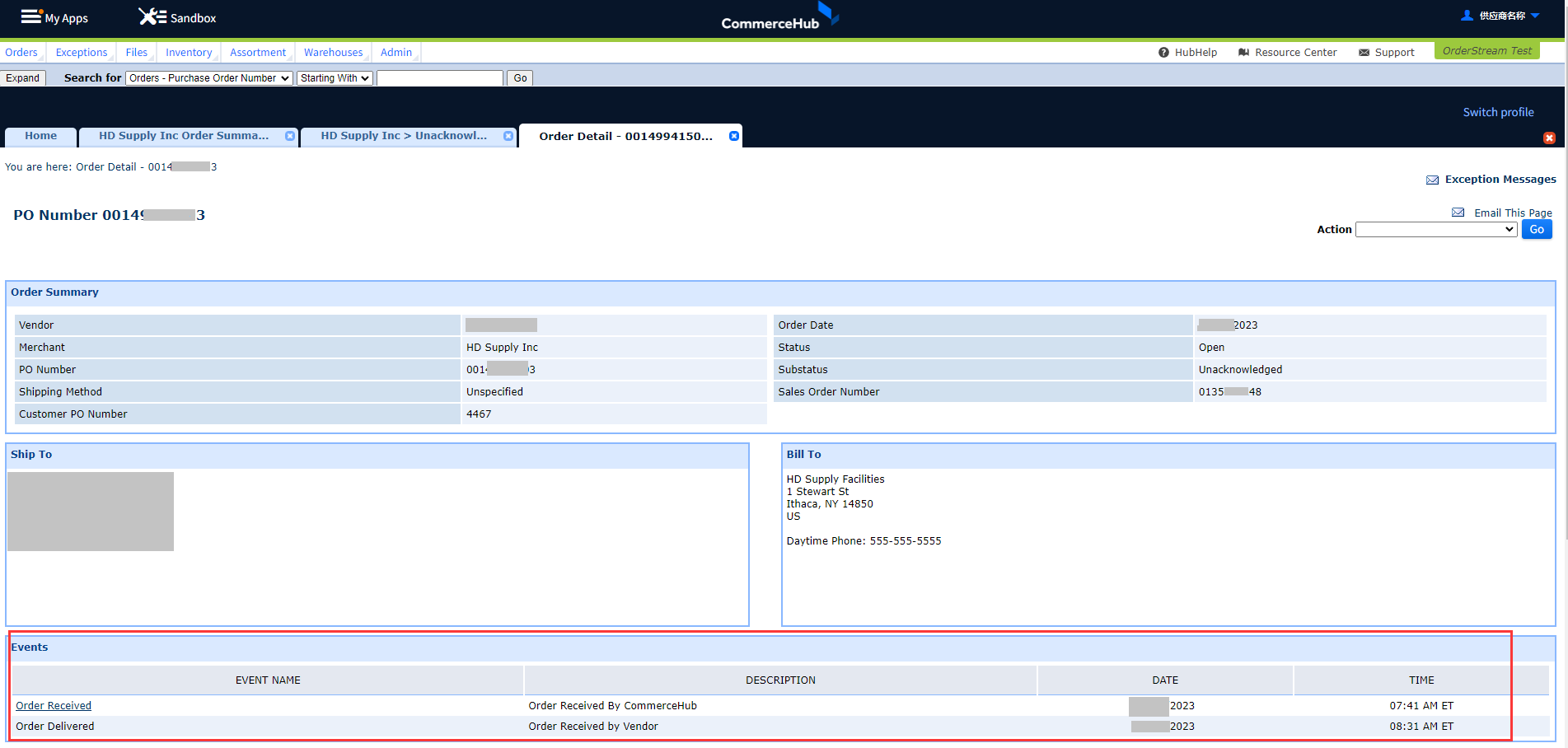Image resolution: width=1568 pixels, height=748 pixels.
Task: Click the red close-all tabs icon
Action: [1549, 138]
